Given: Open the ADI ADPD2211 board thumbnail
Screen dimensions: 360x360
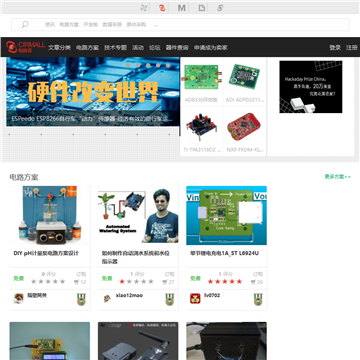Looking at the screenshot, I should coord(244,77).
